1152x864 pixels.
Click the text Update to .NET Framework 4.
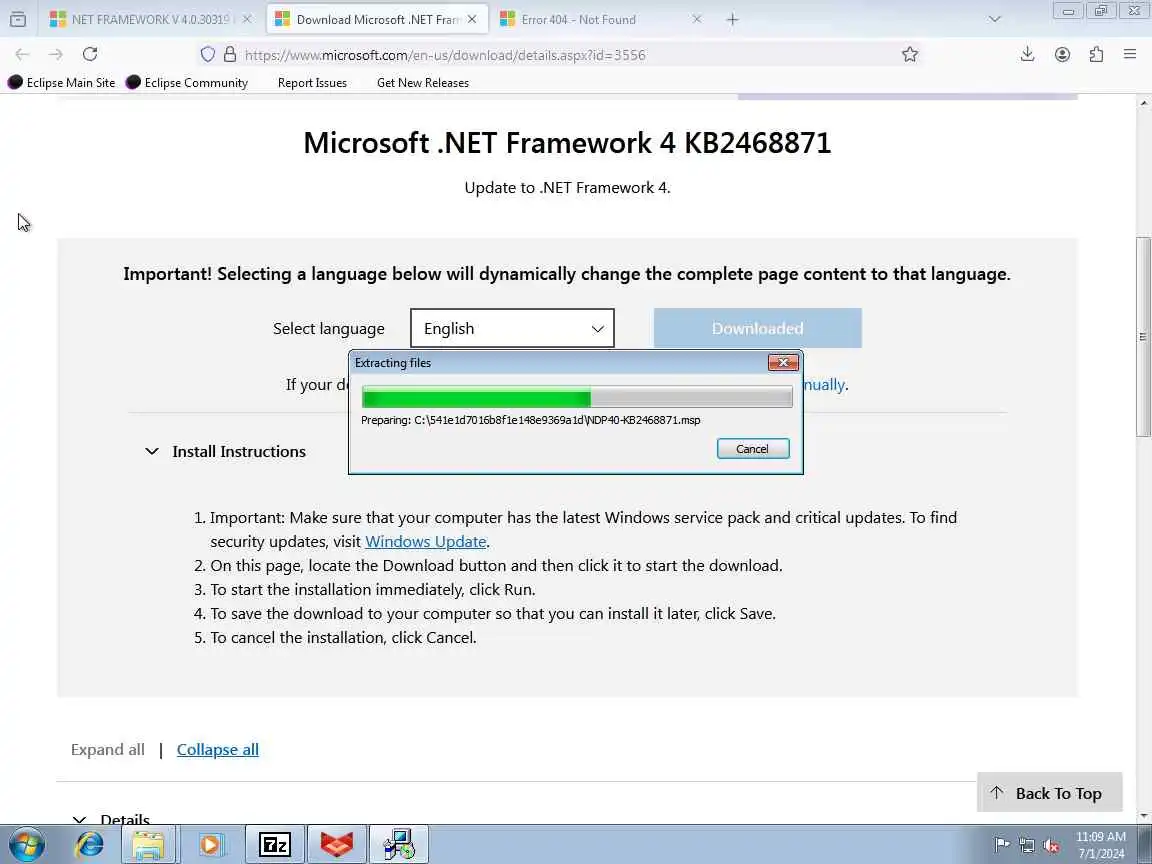point(567,187)
